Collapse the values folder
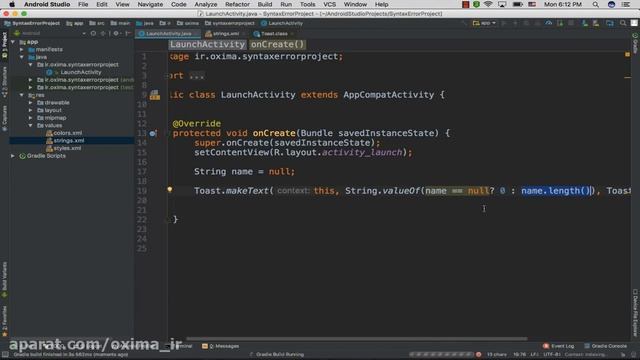 tap(30, 125)
